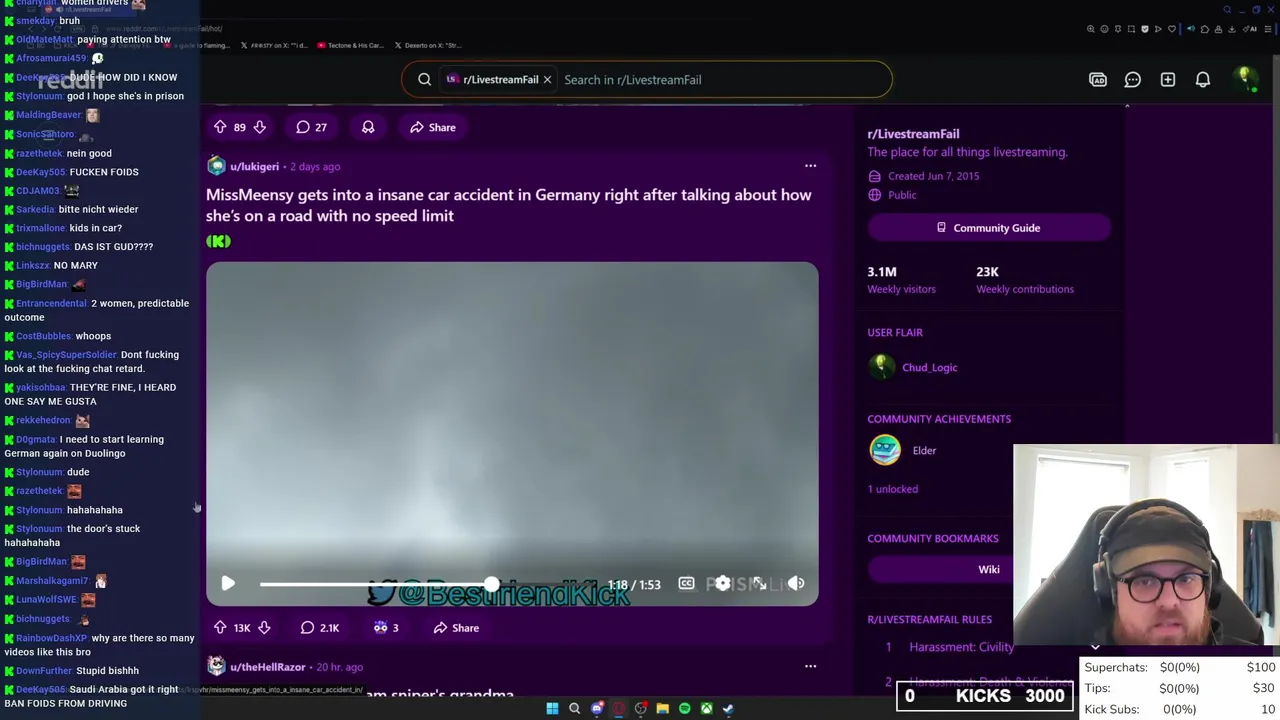Share the top post with 89 votes

click(433, 127)
